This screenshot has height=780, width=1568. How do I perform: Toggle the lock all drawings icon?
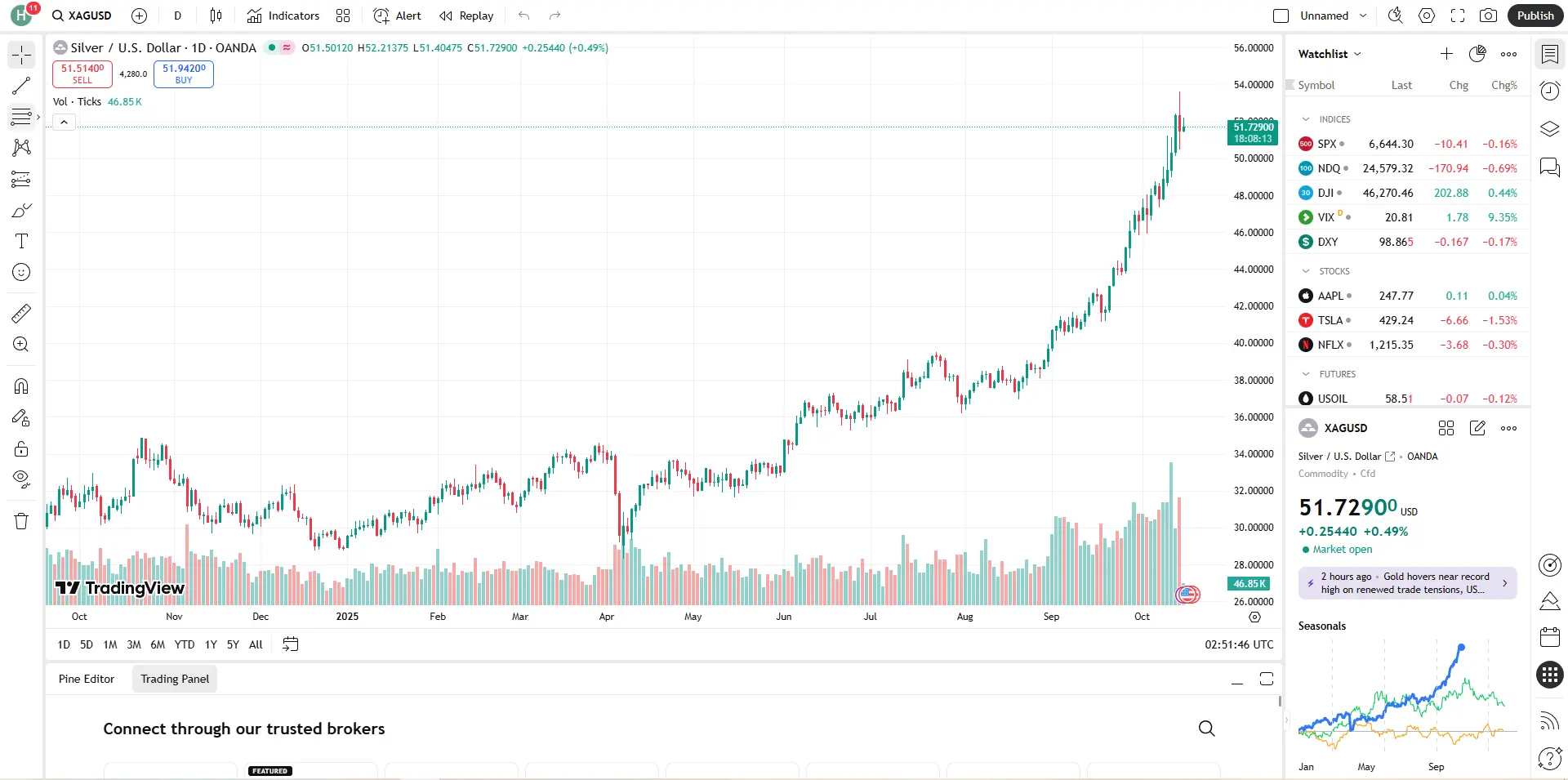coord(21,448)
